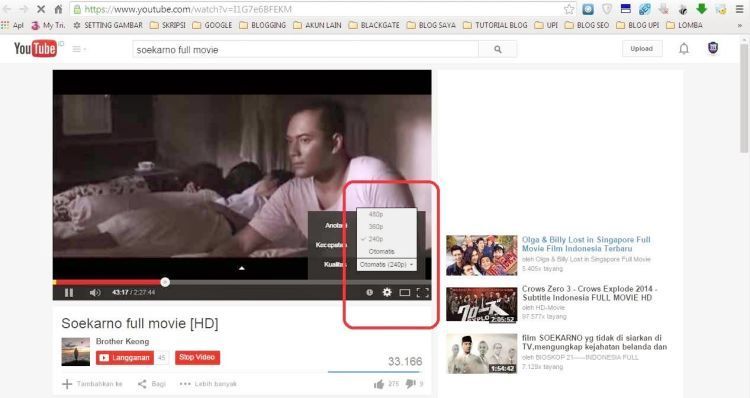Image resolution: width=750 pixels, height=398 pixels.
Task: Open the Otomatis (240p) quality dropdown
Action: coord(386,265)
